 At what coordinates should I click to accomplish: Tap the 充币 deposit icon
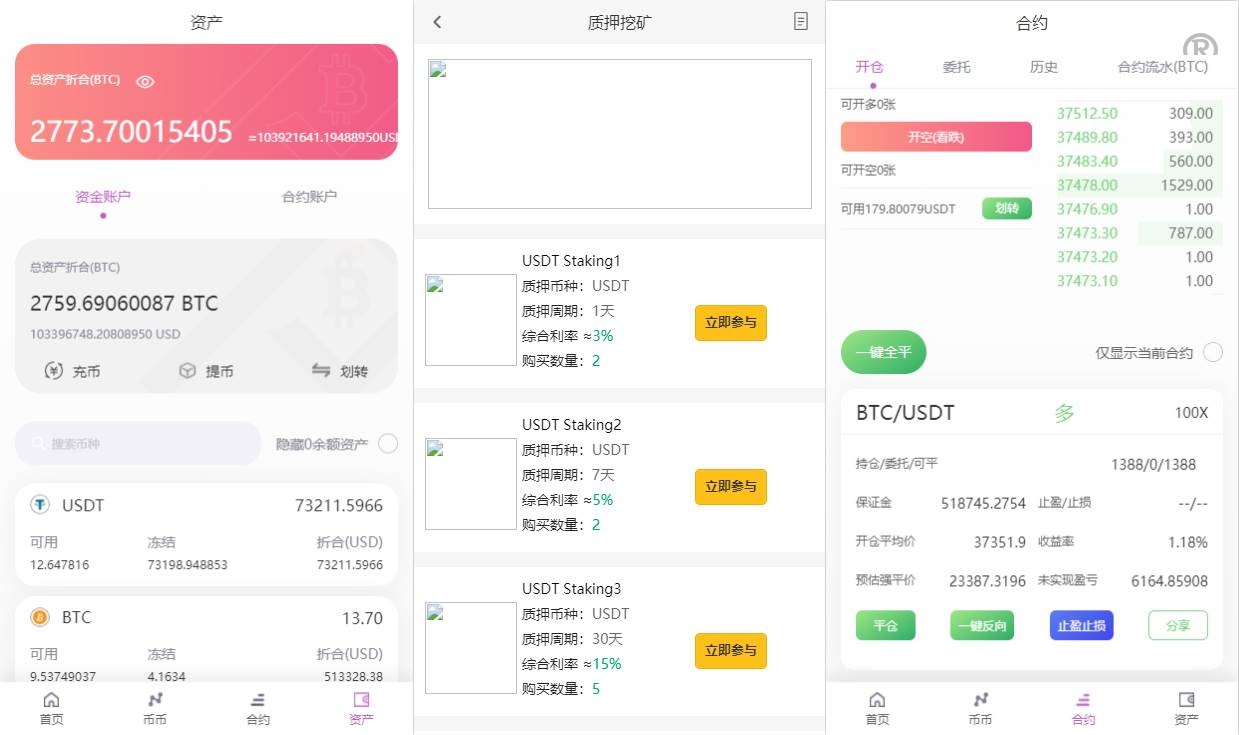point(54,371)
